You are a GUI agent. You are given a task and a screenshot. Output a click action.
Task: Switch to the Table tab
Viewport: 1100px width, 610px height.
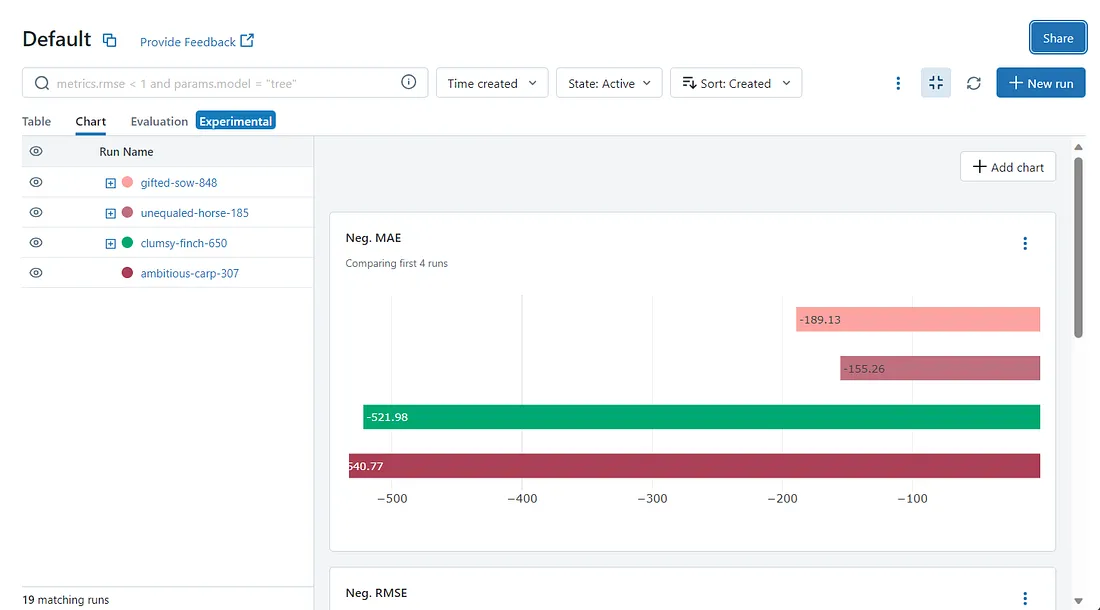tap(37, 121)
